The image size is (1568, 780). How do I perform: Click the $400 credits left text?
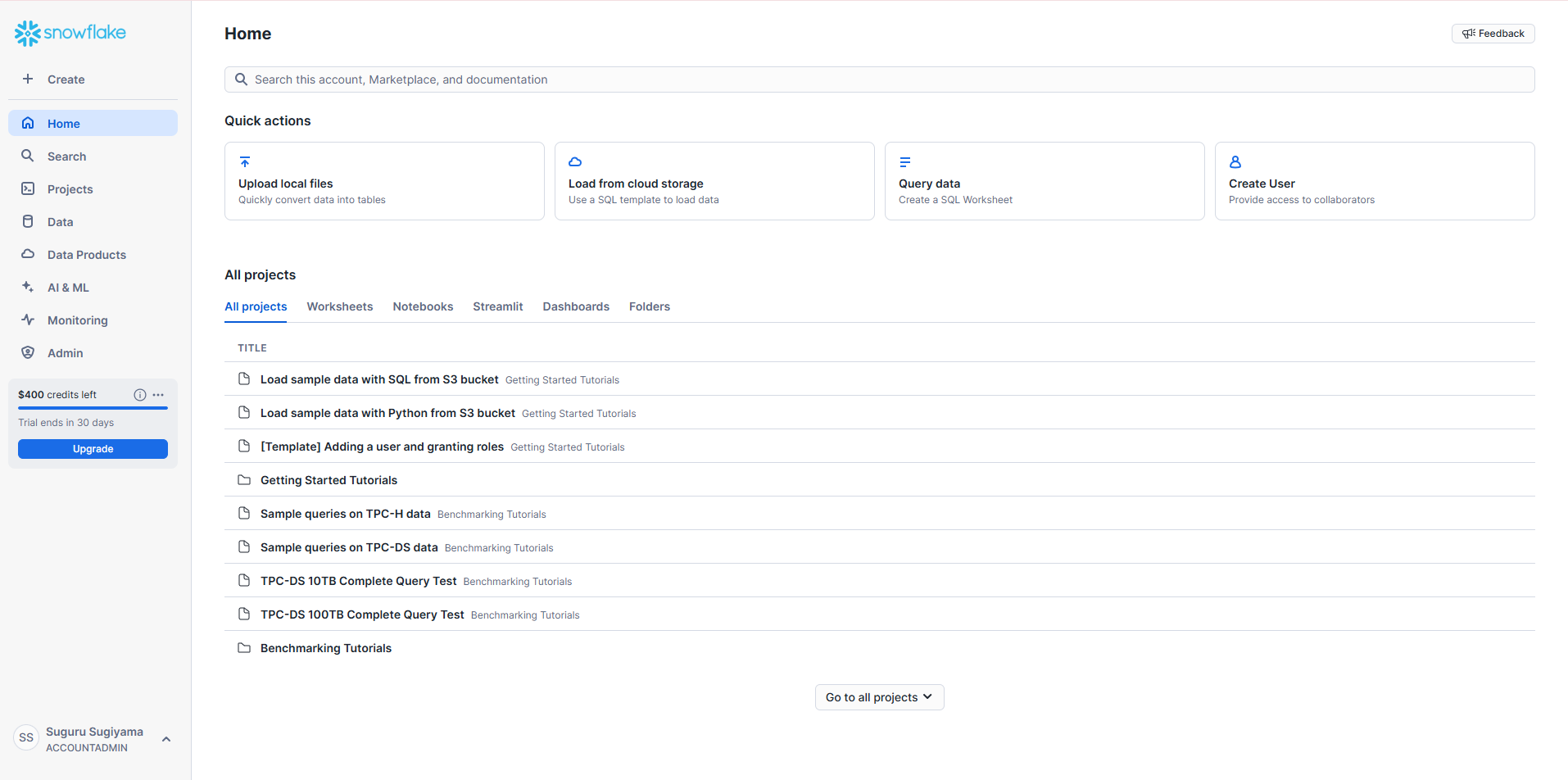tap(57, 395)
